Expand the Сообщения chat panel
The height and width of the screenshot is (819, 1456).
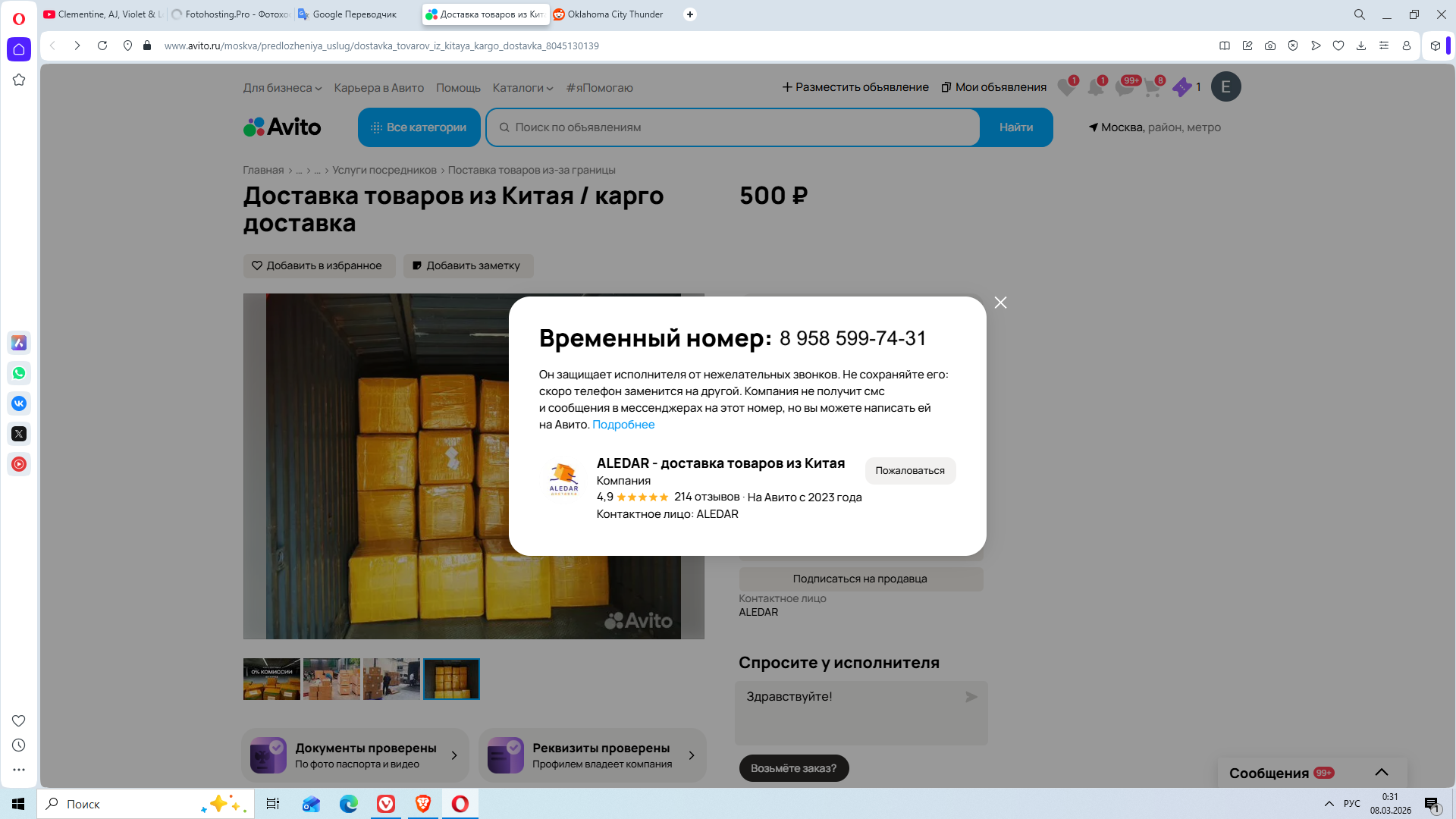1381,772
